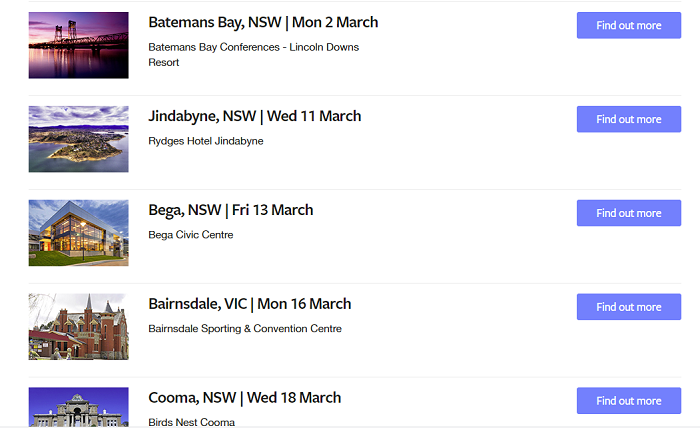Open the Batemans Bay bridge sunset thumbnail
700x430 pixels.
[78, 45]
